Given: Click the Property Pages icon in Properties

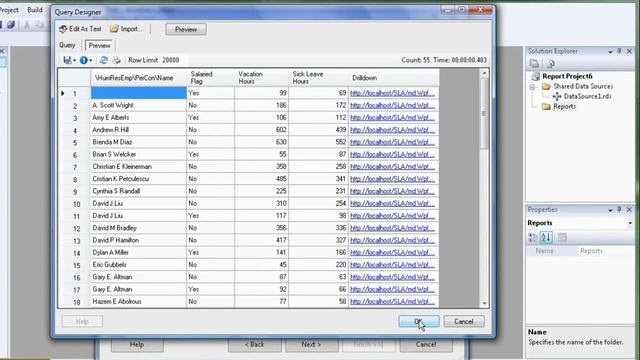Looking at the screenshot, I should [562, 237].
